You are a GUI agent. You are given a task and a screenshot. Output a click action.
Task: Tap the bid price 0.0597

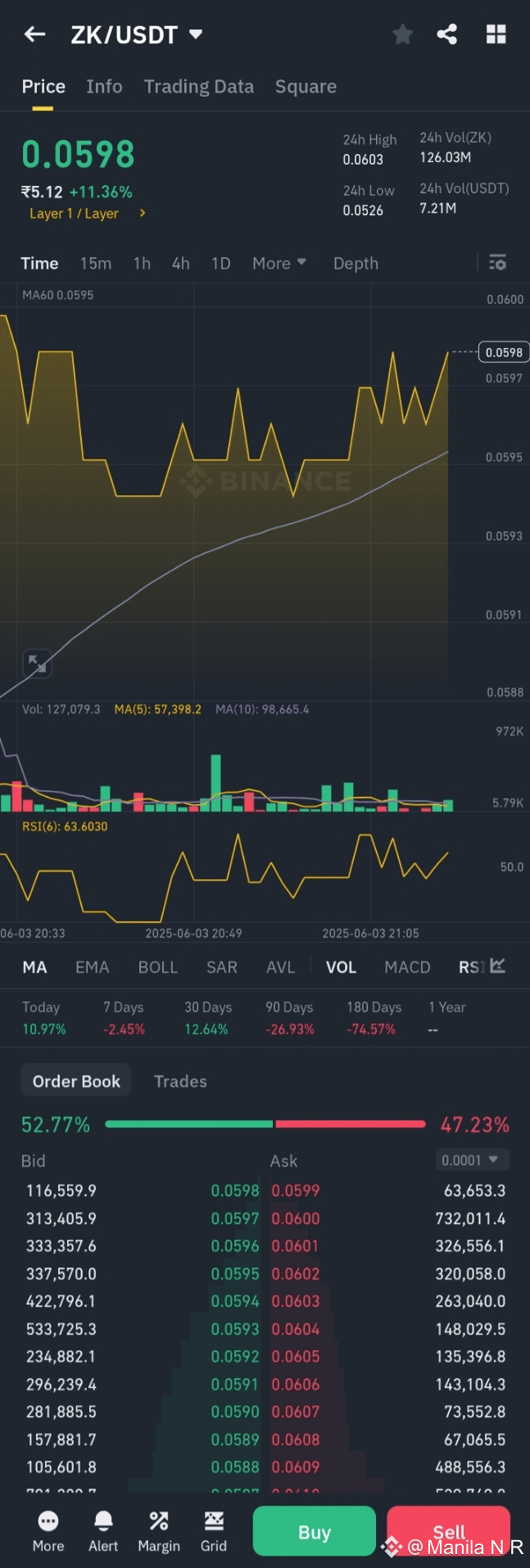coord(235,1218)
